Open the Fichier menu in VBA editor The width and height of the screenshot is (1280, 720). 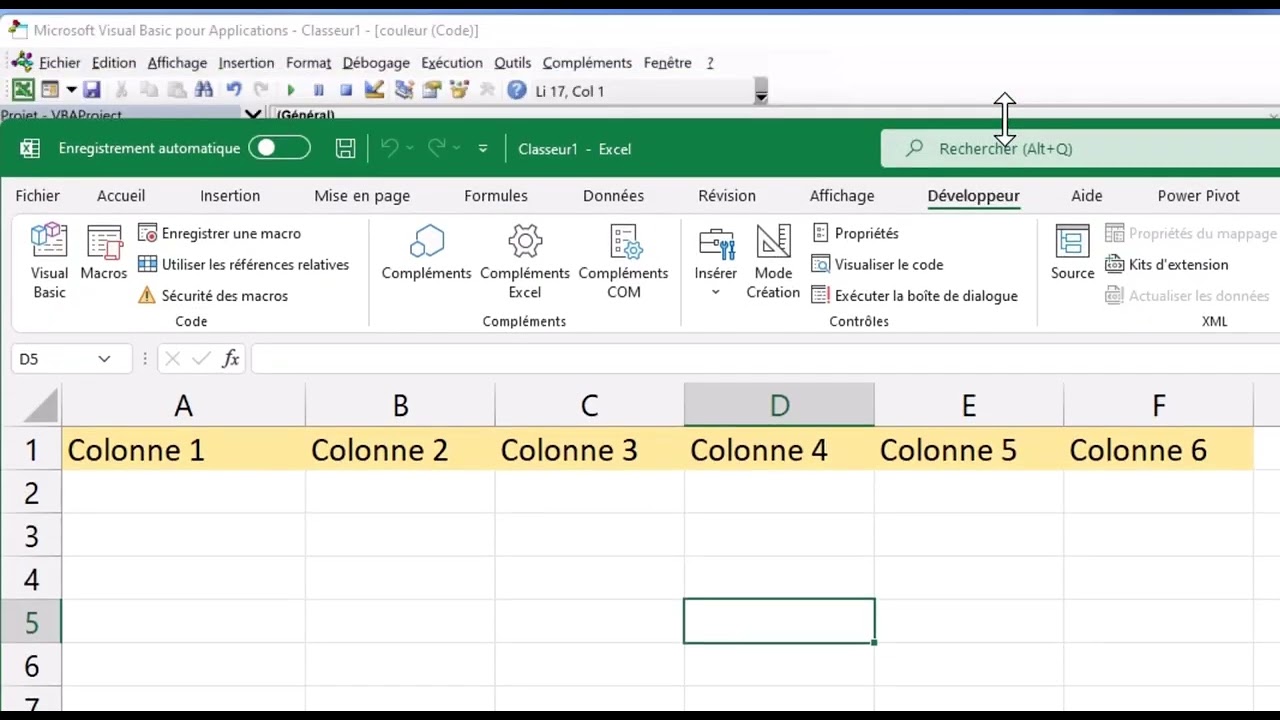pos(60,62)
